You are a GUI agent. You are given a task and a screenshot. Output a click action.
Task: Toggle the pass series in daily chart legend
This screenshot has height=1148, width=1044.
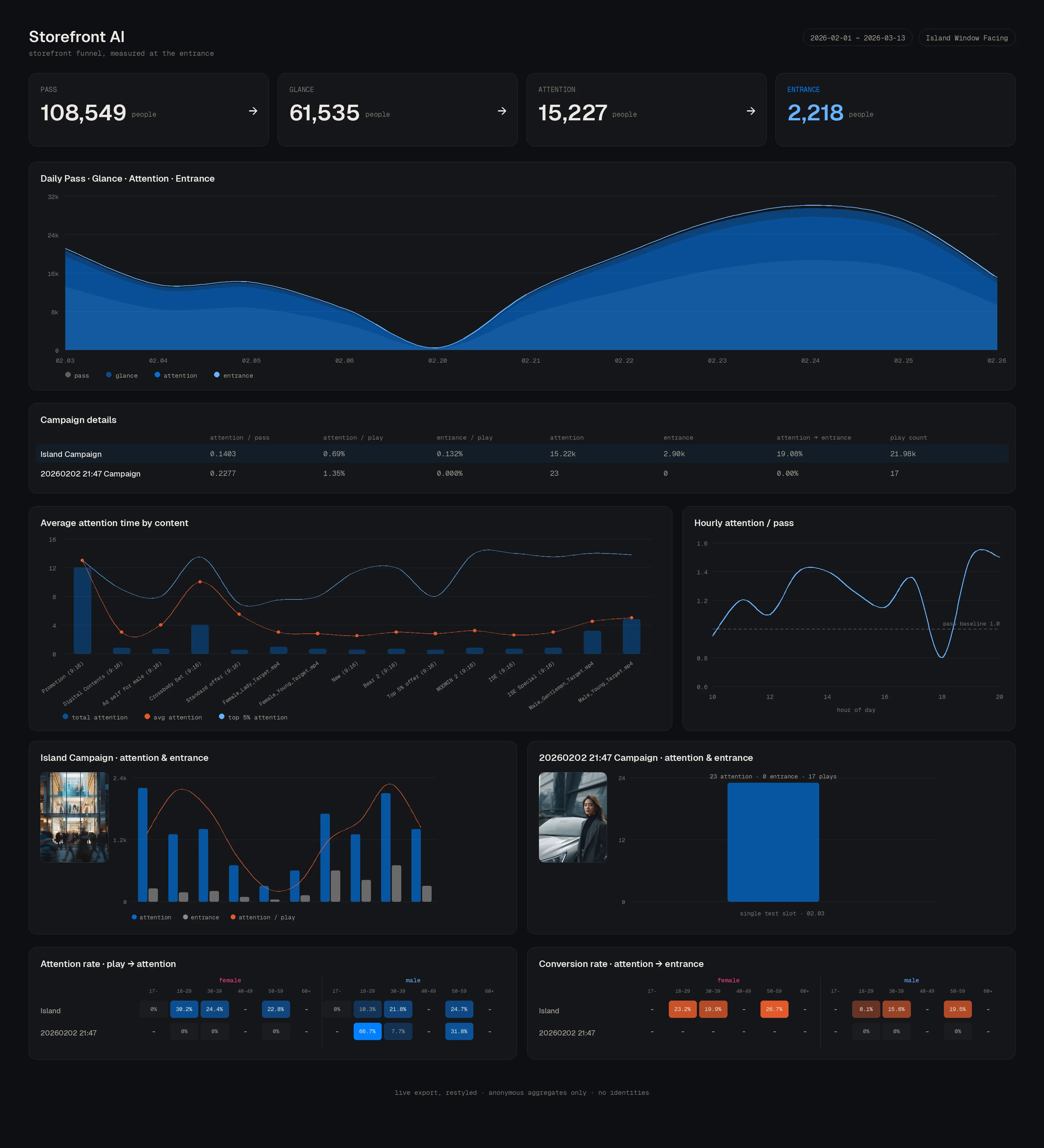pos(77,375)
